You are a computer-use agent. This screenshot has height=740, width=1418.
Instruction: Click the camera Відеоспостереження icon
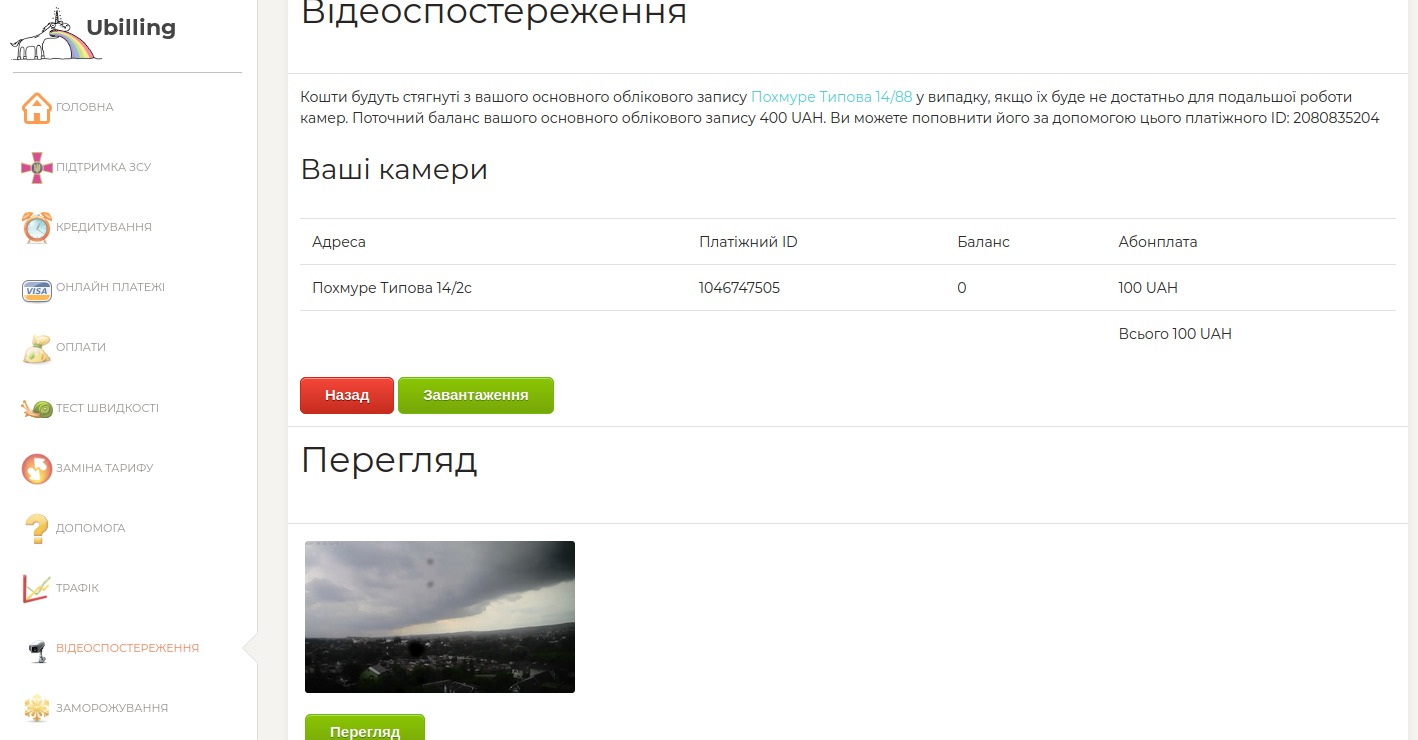[x=36, y=649]
